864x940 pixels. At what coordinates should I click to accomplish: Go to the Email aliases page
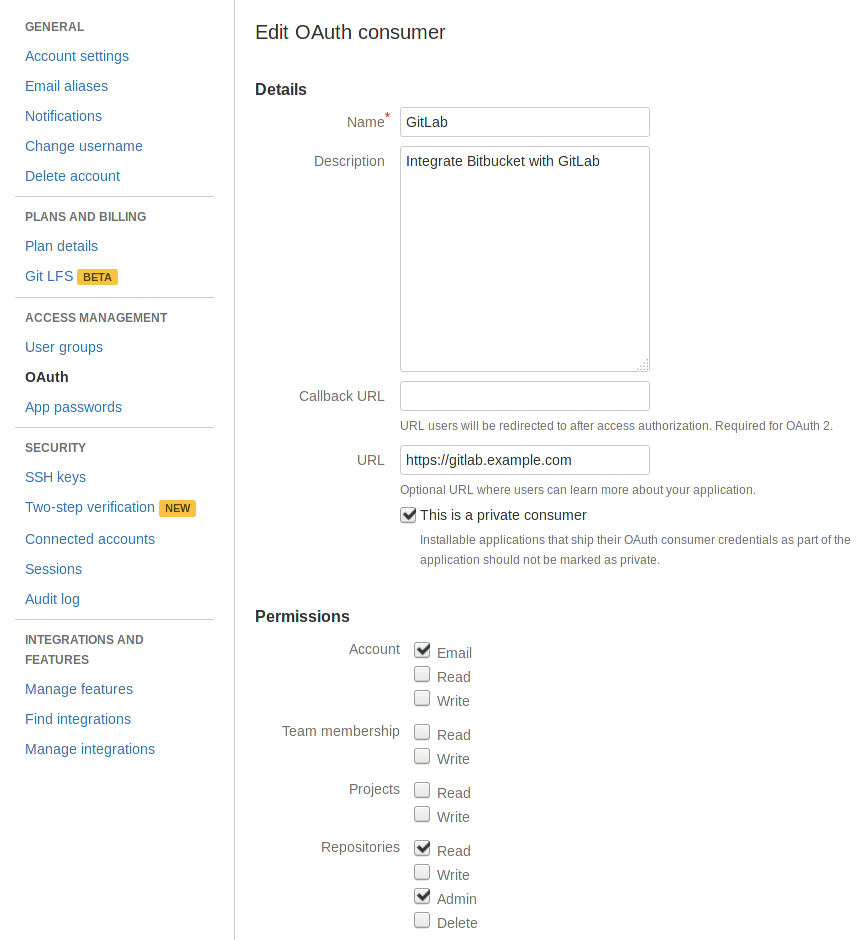66,86
